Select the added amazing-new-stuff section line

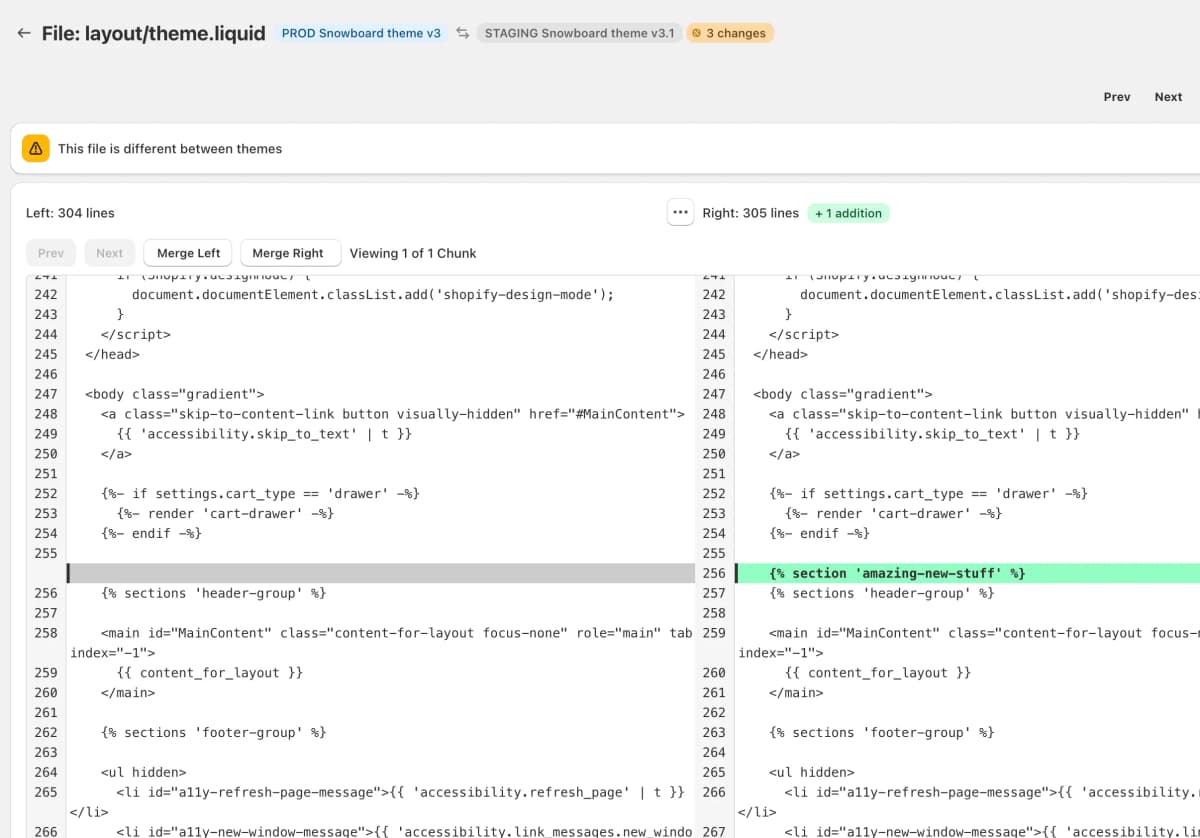pyautogui.click(x=893, y=573)
